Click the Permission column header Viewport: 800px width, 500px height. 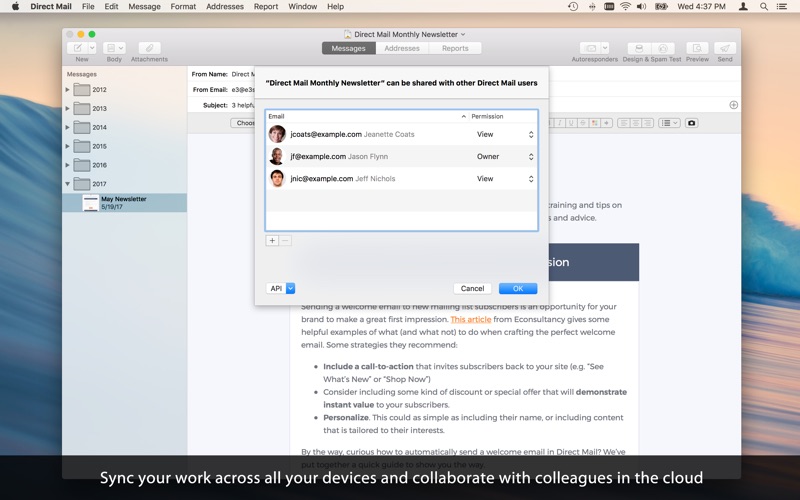[503, 116]
